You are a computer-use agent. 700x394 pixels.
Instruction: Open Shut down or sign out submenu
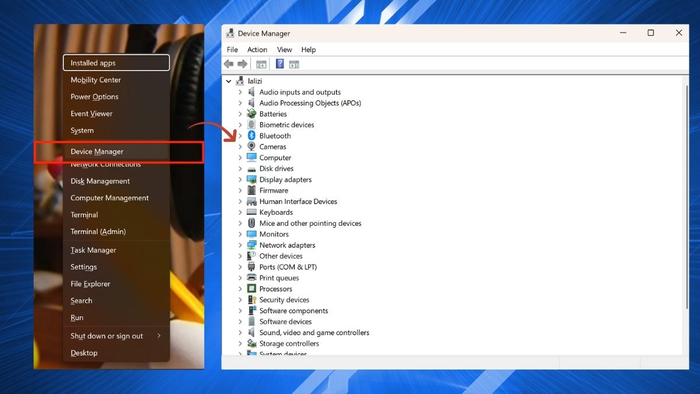point(116,336)
